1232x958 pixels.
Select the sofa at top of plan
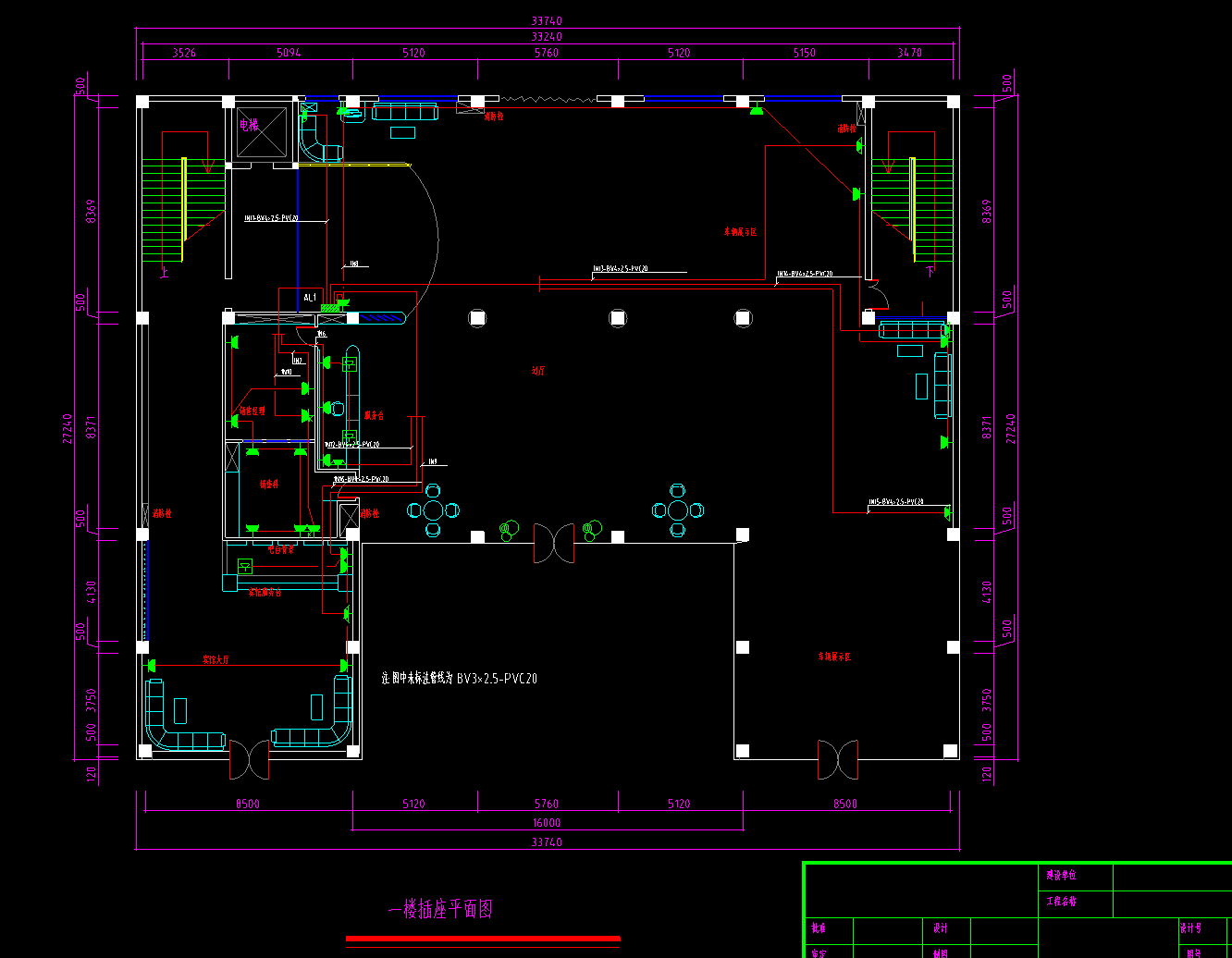pyautogui.click(x=405, y=112)
